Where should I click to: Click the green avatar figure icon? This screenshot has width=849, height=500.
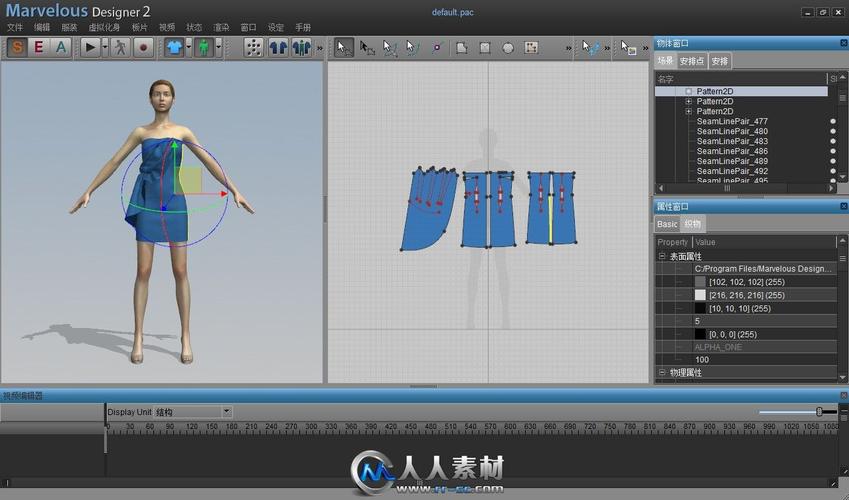(x=204, y=48)
